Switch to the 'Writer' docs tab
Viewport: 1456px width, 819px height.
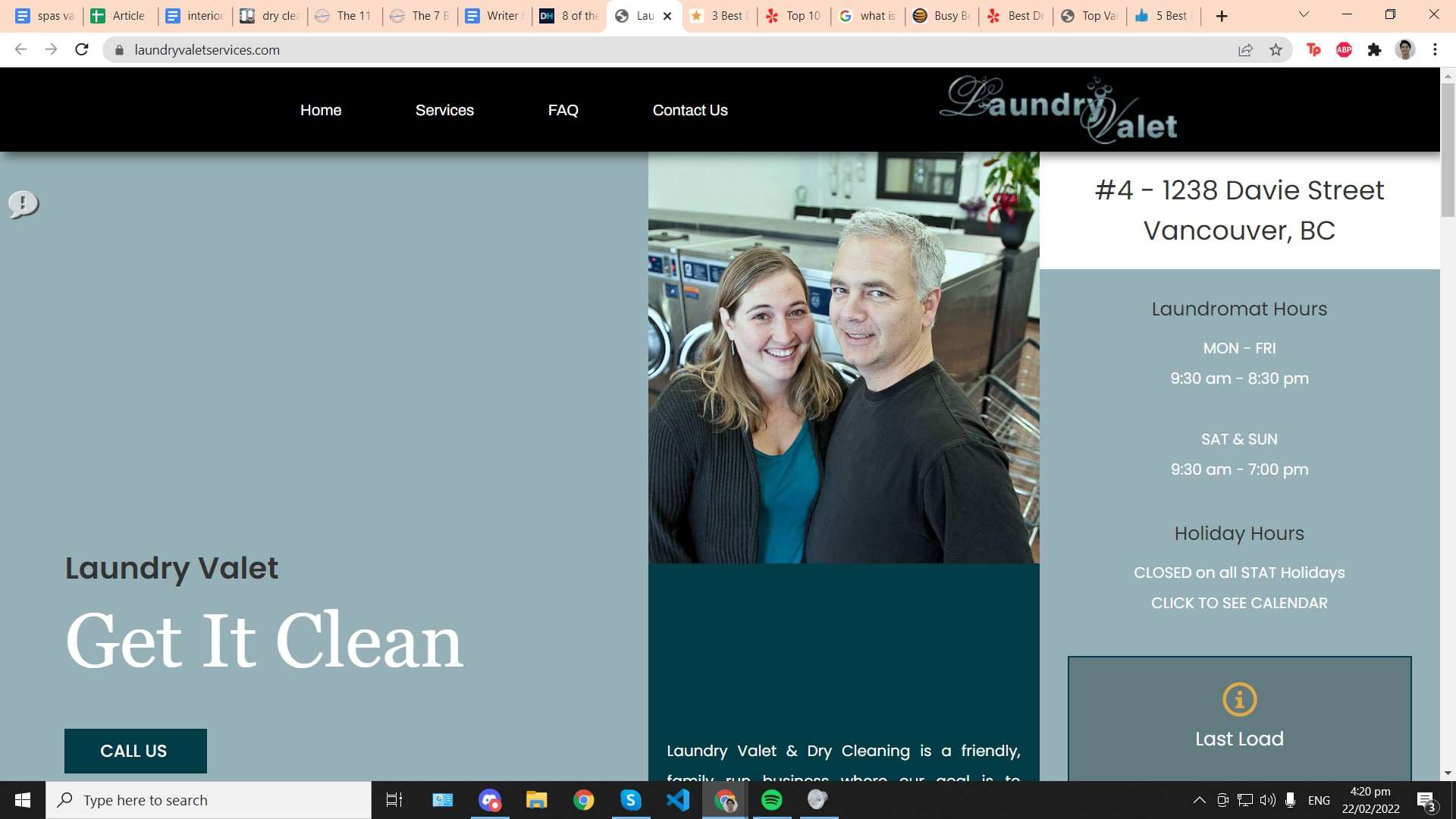495,16
